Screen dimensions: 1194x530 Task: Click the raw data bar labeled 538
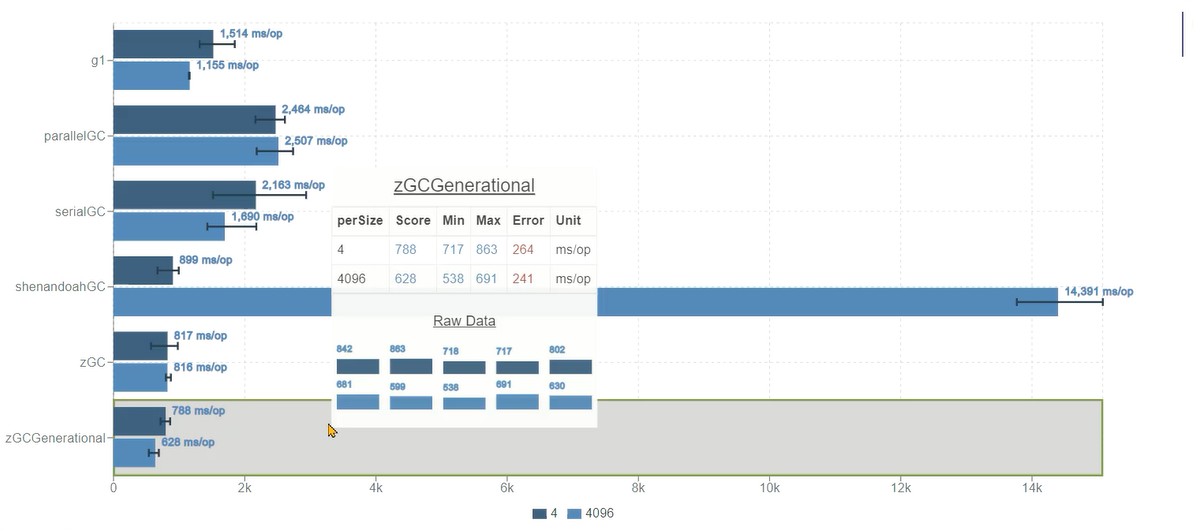[x=464, y=403]
